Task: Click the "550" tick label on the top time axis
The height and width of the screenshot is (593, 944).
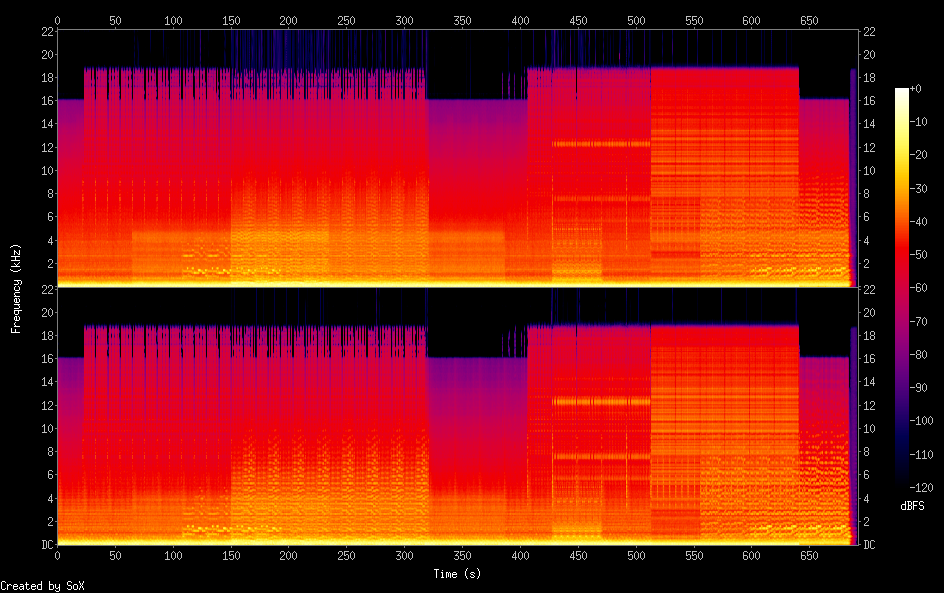Action: (694, 20)
